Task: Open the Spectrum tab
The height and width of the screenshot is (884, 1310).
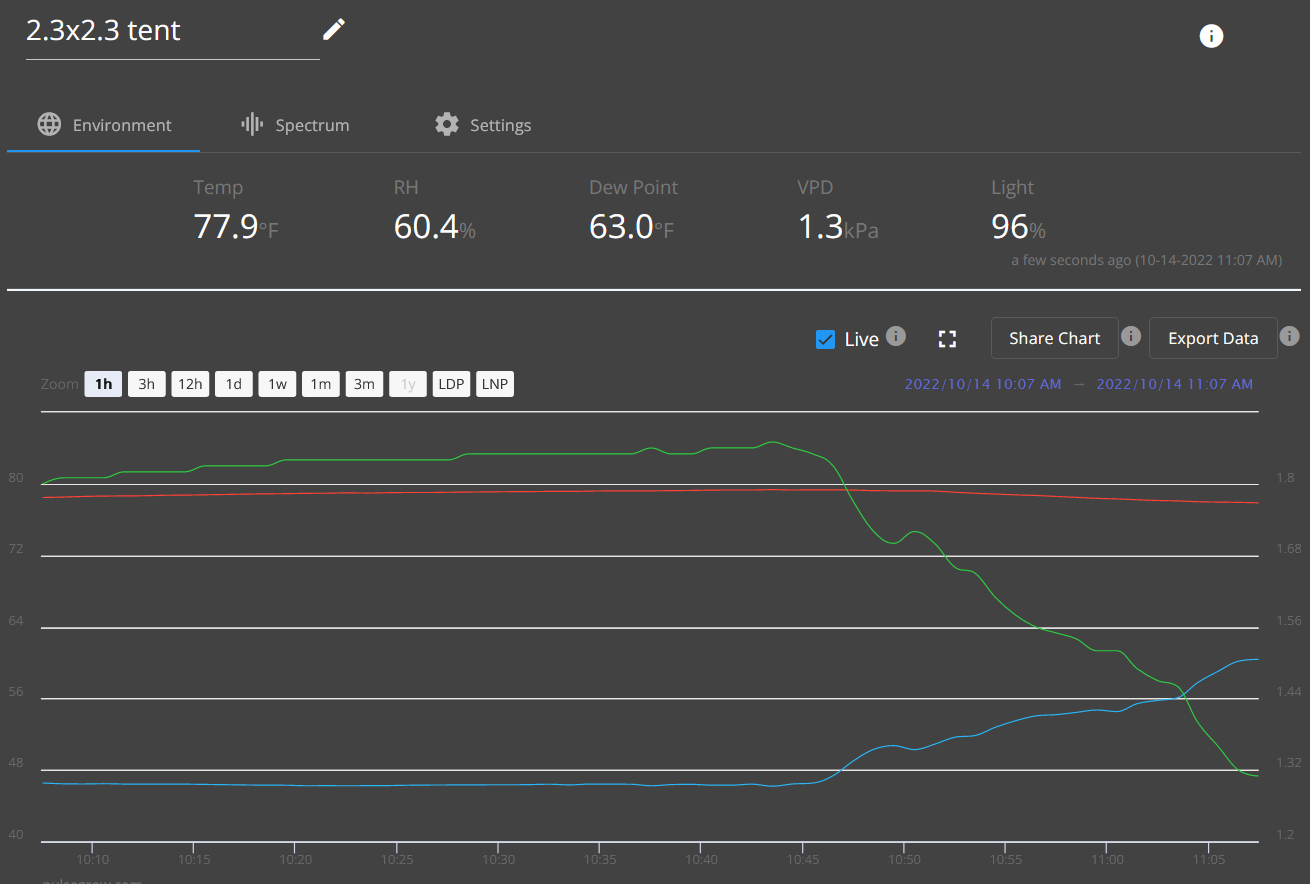Action: (295, 125)
